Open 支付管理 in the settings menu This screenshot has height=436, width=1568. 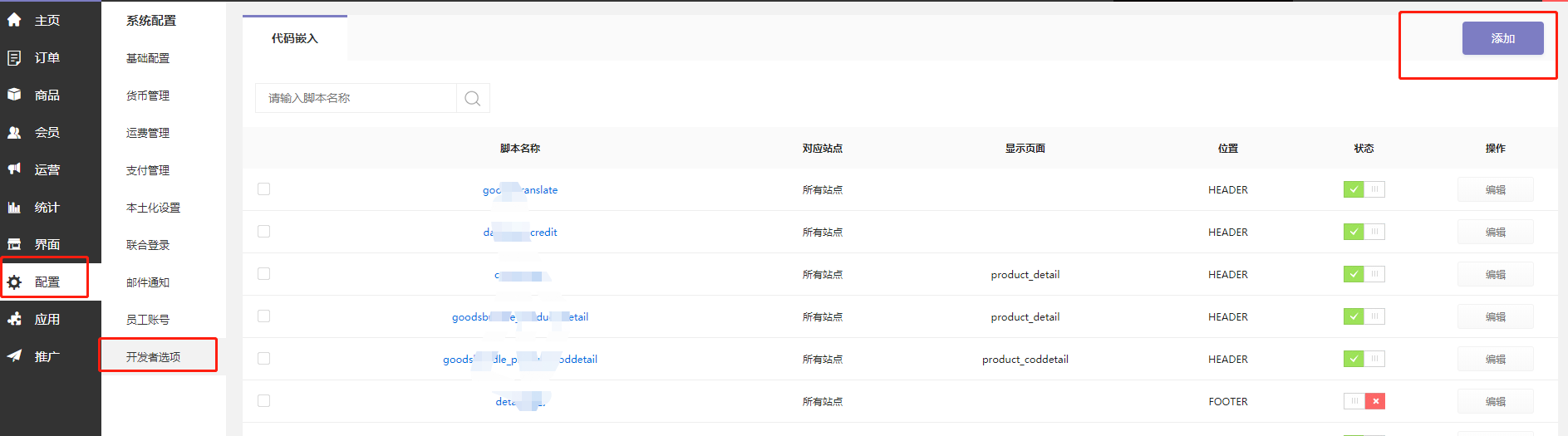click(x=148, y=170)
